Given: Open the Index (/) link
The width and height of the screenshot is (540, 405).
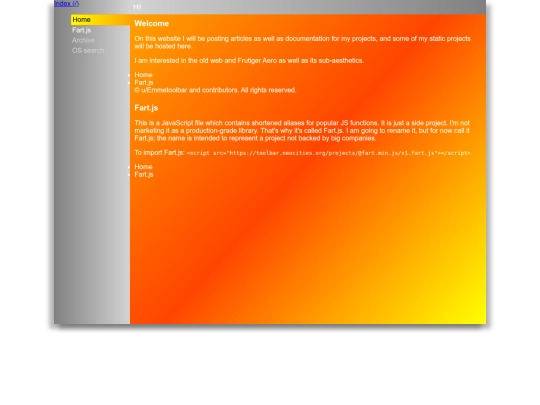Looking at the screenshot, I should pyautogui.click(x=66, y=3).
